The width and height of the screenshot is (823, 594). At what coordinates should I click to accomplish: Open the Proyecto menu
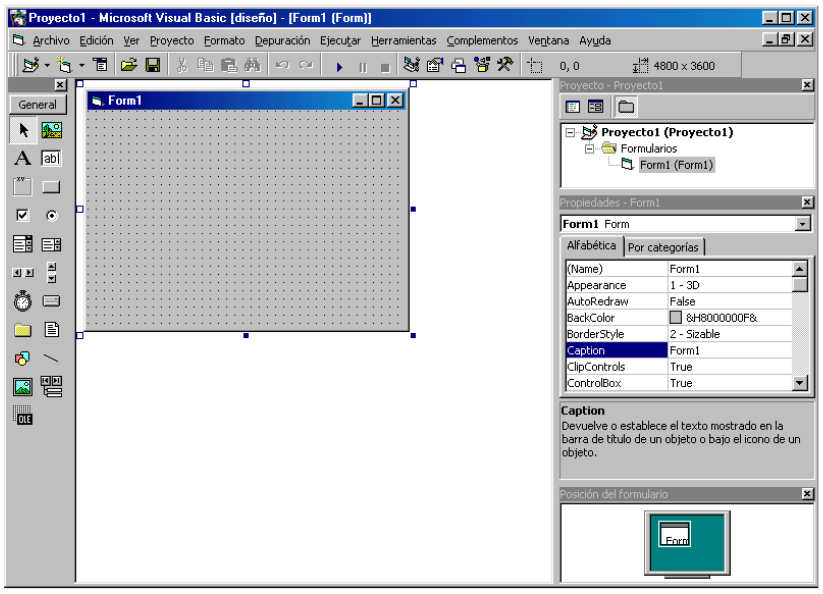172,40
